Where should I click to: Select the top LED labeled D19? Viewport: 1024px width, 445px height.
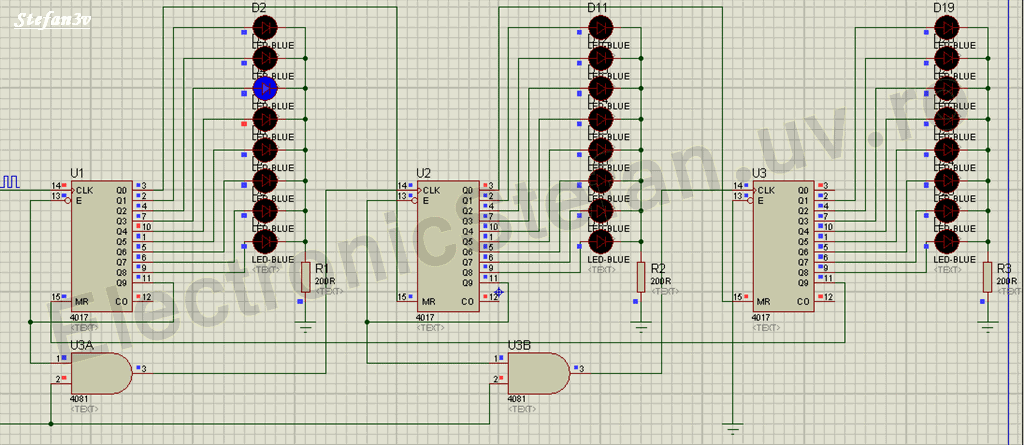(946, 27)
